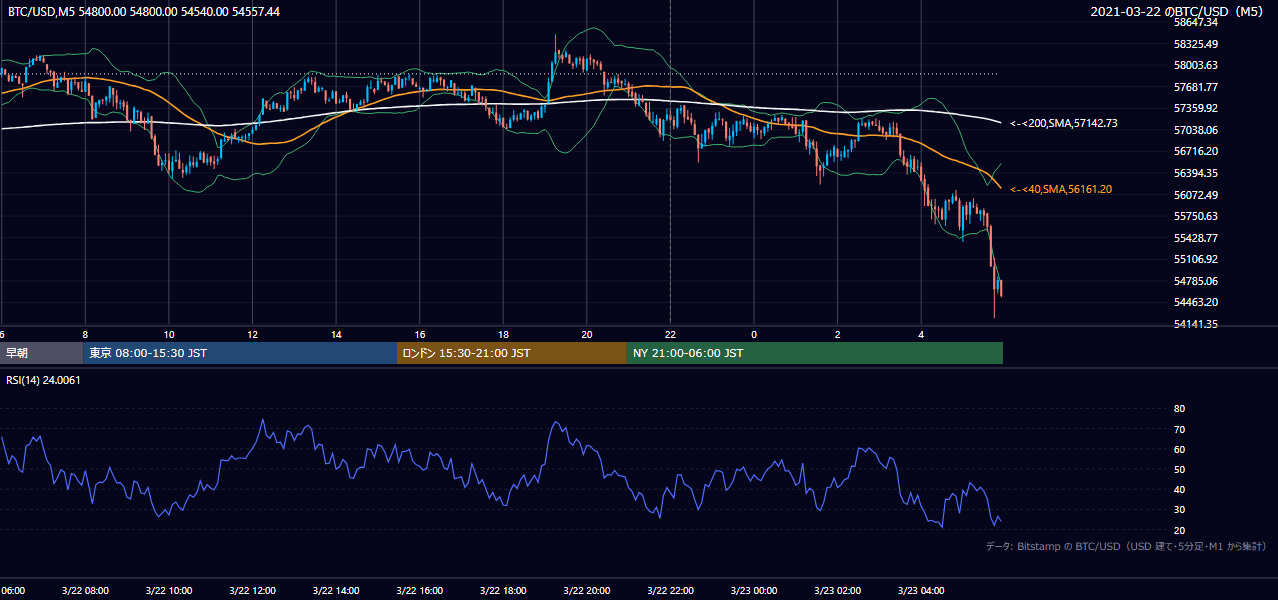Click the 早朝 session bar
This screenshot has width=1278, height=600.
click(x=41, y=353)
